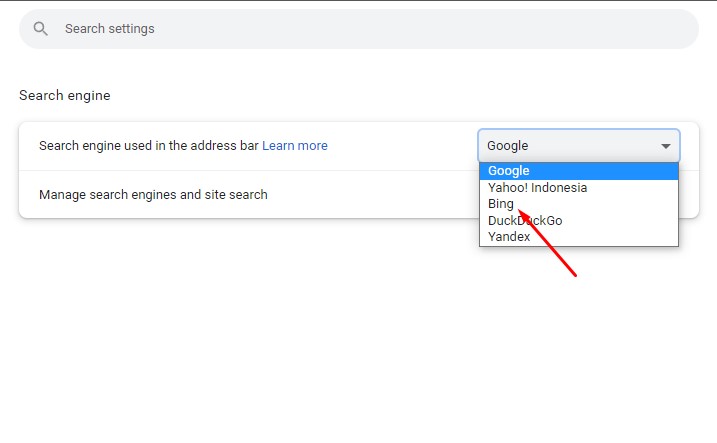Click the "Search engine used in the address bar" label
This screenshot has height=443, width=717.
pos(148,146)
